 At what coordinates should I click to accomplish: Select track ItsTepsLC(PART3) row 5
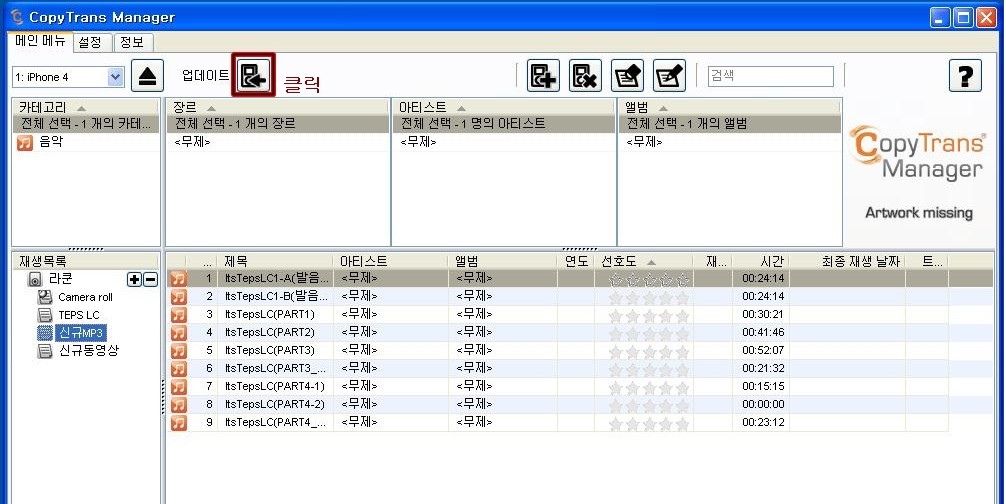pyautogui.click(x=269, y=351)
